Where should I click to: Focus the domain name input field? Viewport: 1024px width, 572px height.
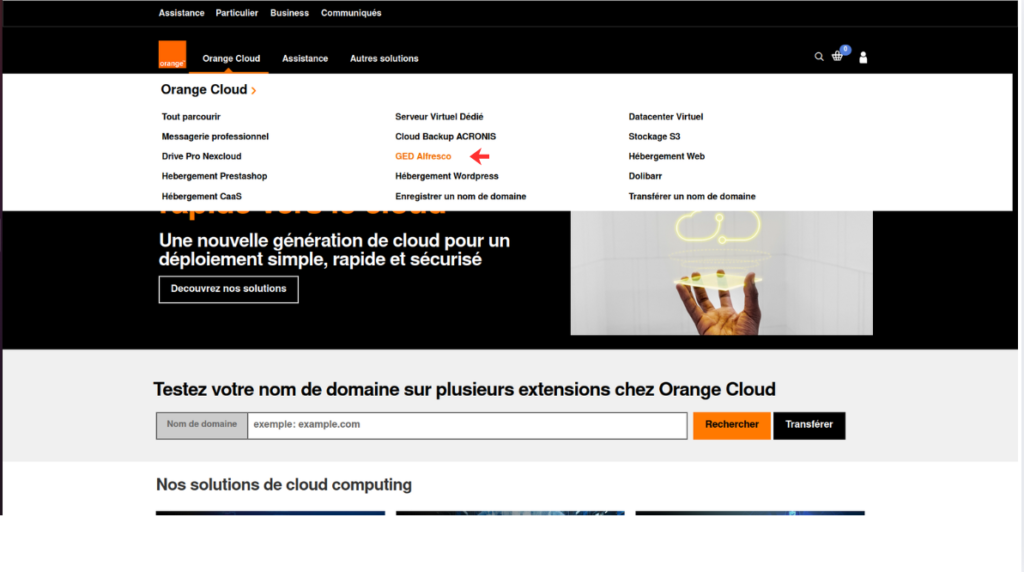(x=467, y=425)
